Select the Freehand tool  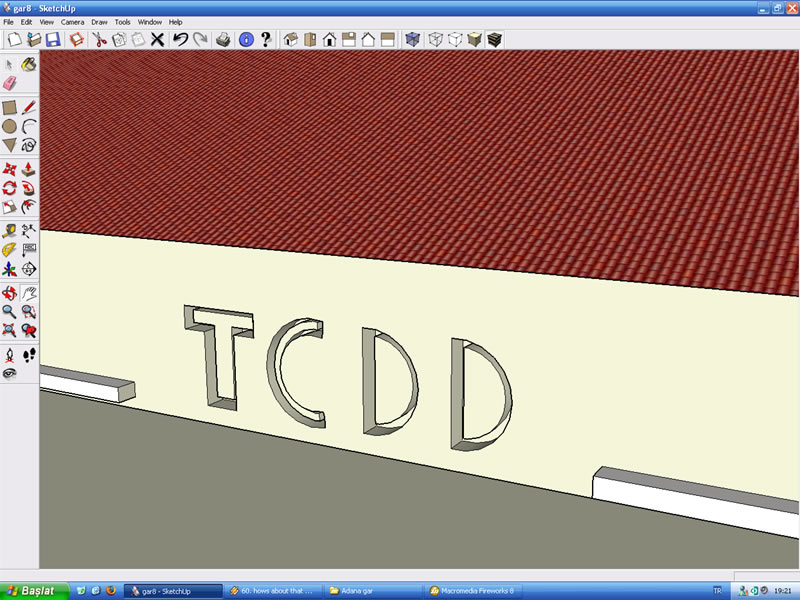(29, 145)
